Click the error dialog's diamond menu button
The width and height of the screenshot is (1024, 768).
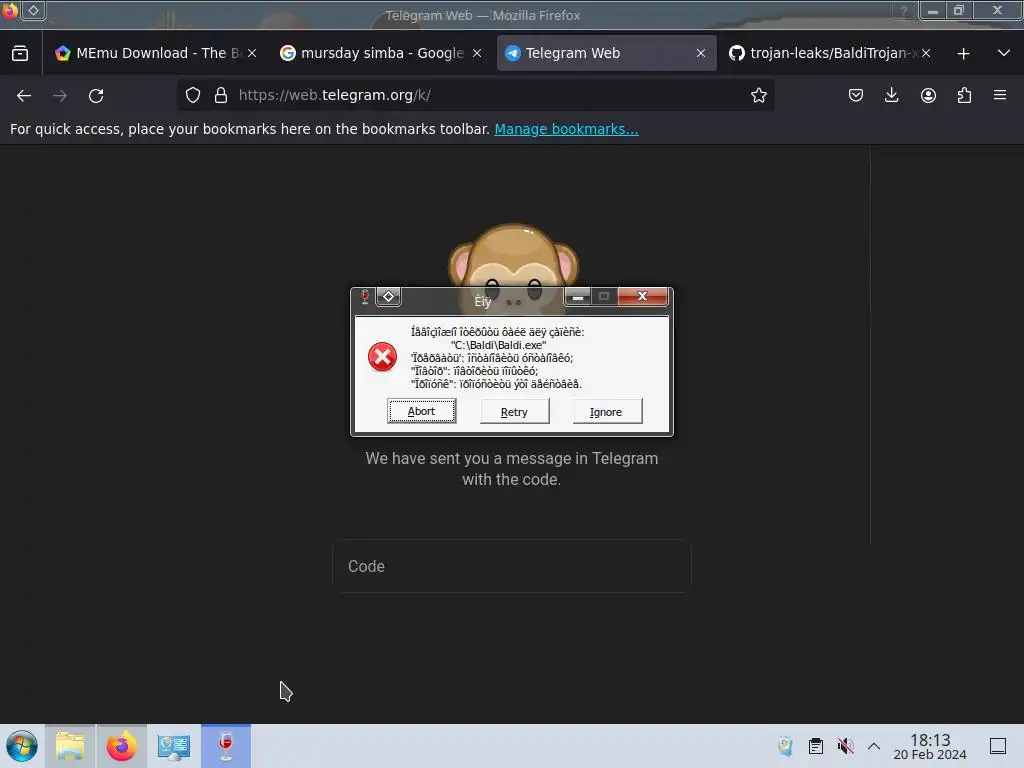[x=389, y=297]
